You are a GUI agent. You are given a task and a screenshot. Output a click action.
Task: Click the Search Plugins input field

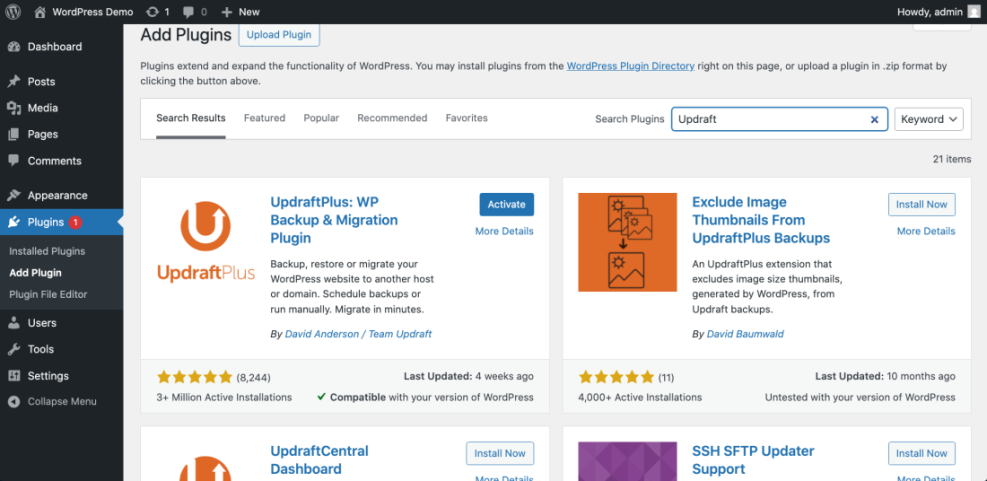tap(779, 119)
